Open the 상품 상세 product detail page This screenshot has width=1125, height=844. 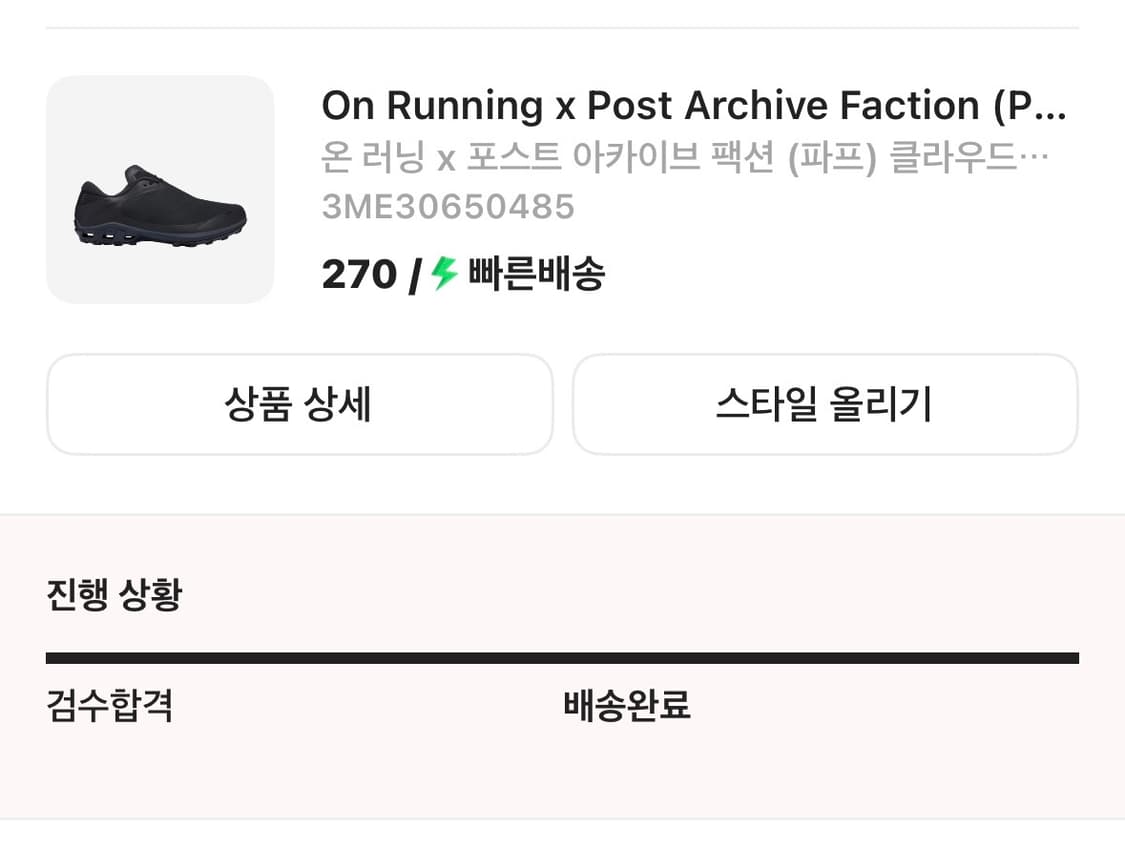[299, 404]
